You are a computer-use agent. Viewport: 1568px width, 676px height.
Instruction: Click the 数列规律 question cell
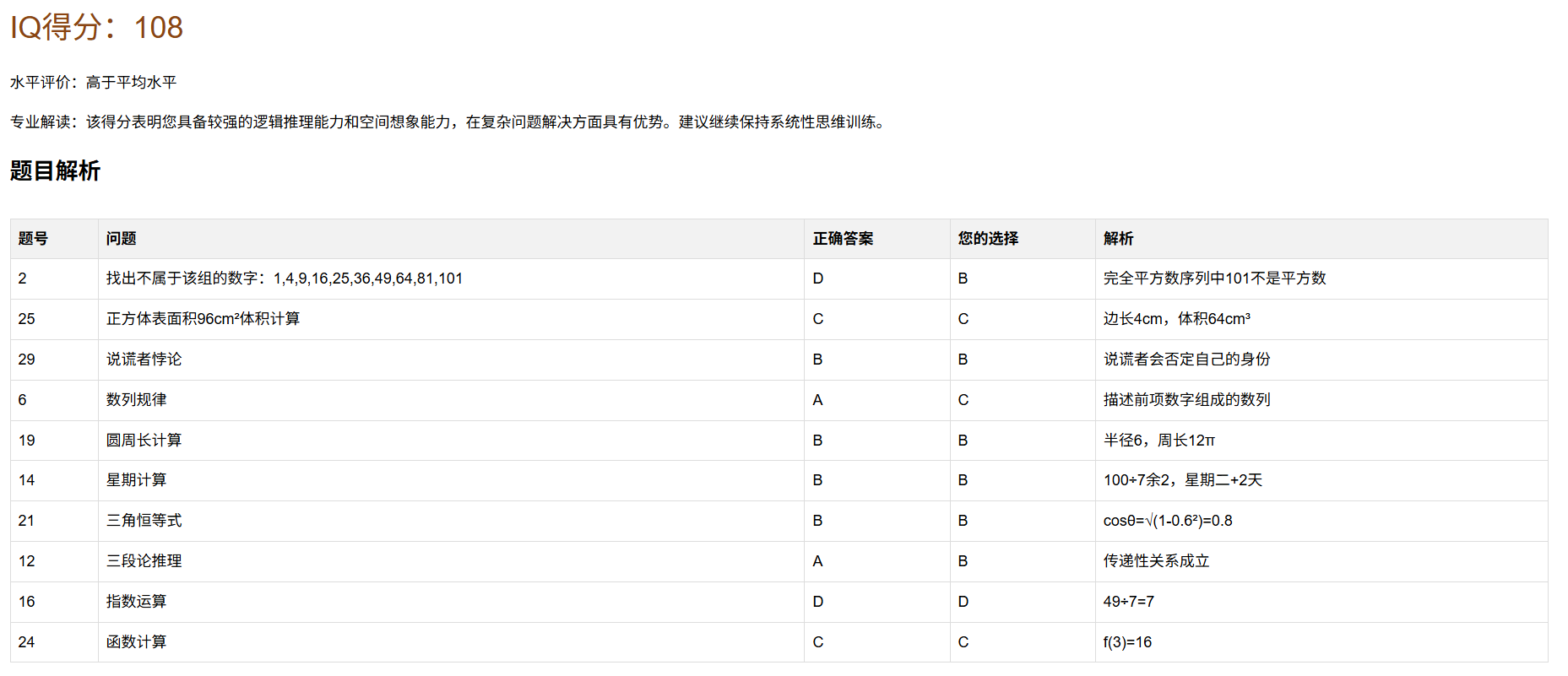136,400
